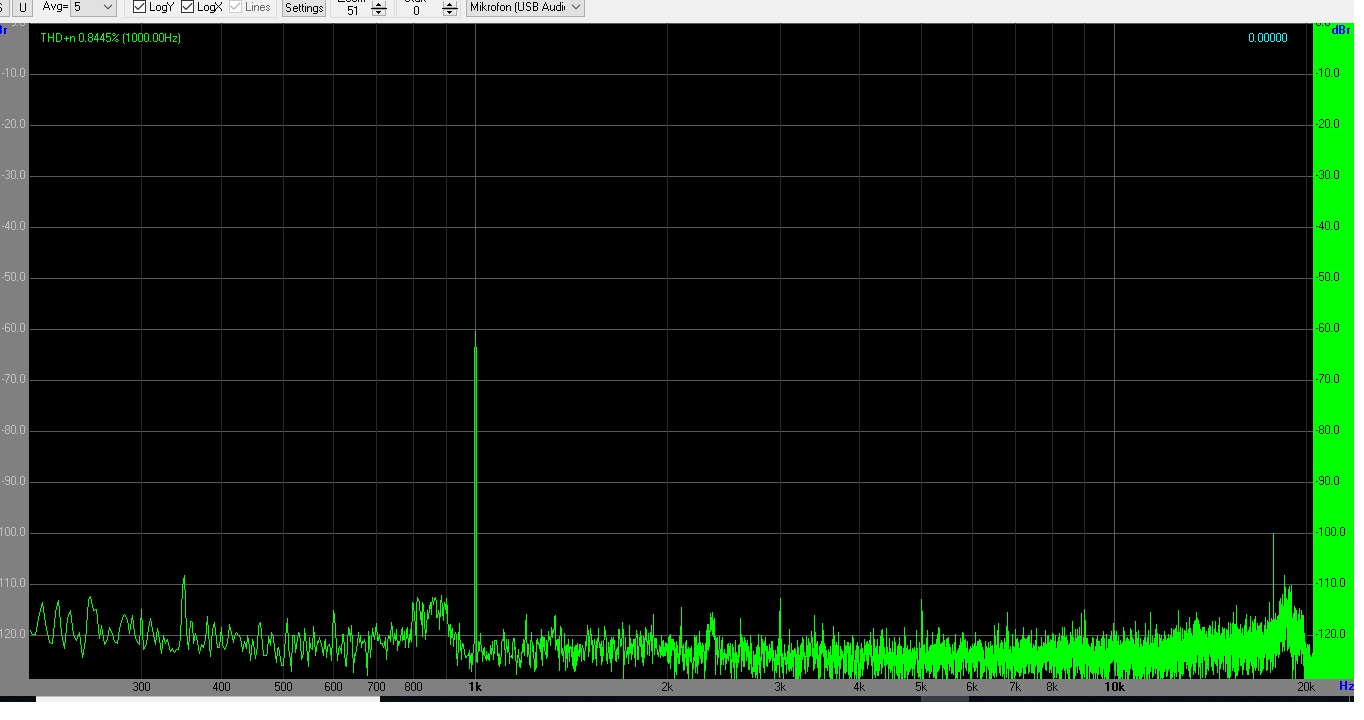Viewport: 1364px width, 720px height.
Task: Click the 1k frequency axis label
Action: [x=475, y=687]
